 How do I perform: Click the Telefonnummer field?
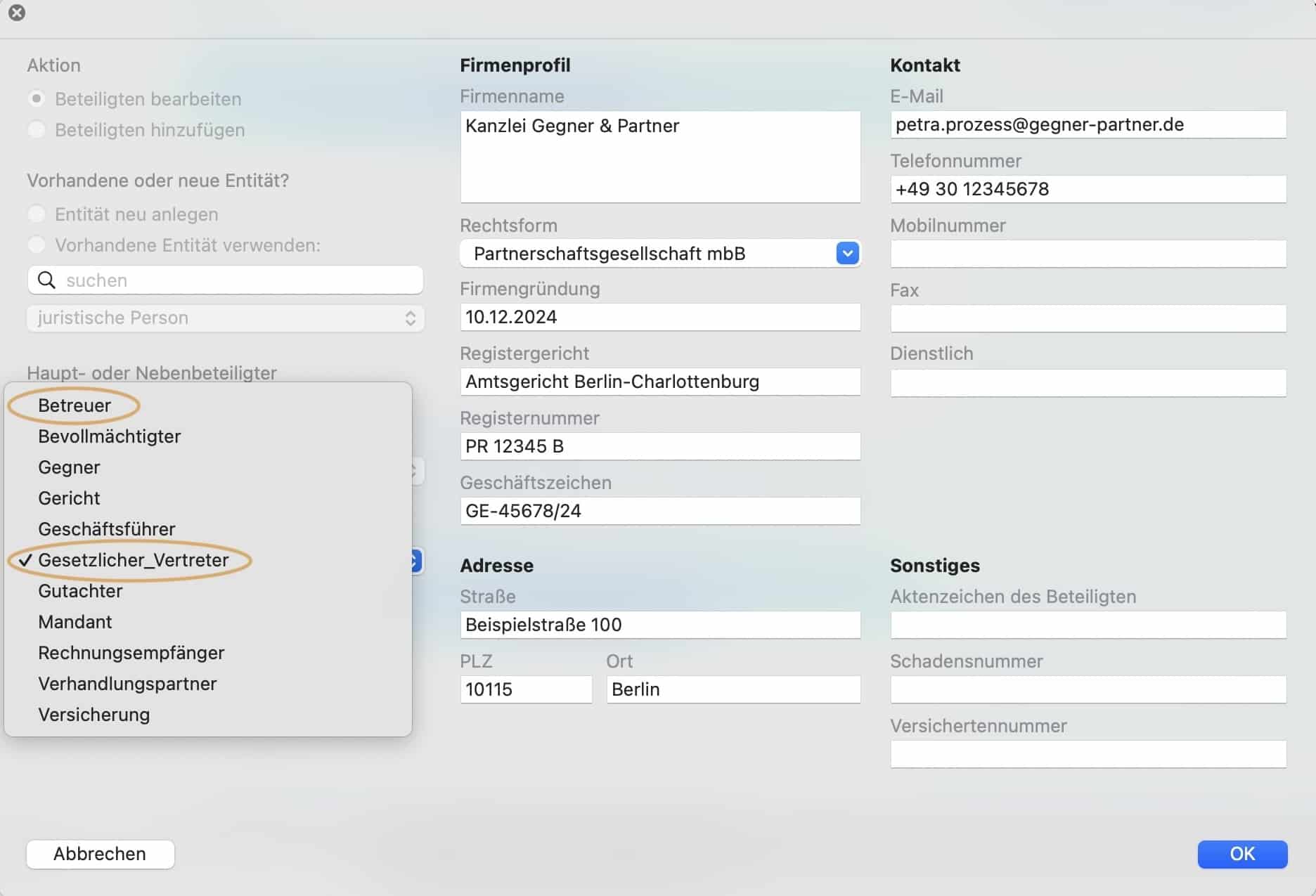pos(1088,189)
